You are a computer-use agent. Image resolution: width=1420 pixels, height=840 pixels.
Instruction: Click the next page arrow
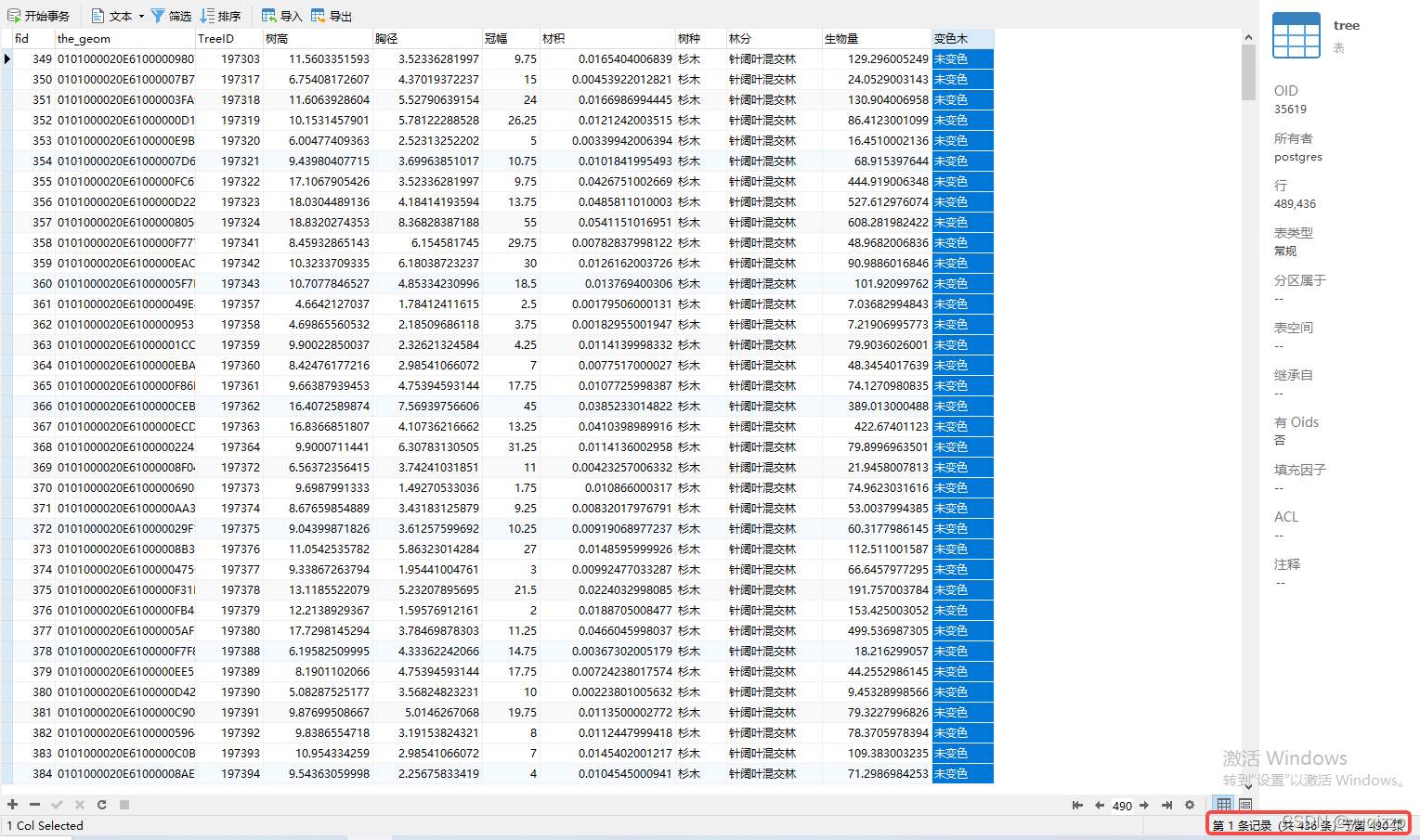1143,805
